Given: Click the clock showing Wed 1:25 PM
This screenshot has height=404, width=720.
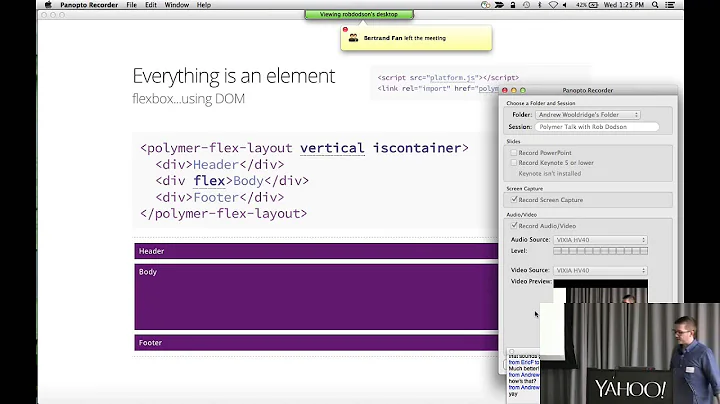Looking at the screenshot, I should click(624, 5).
